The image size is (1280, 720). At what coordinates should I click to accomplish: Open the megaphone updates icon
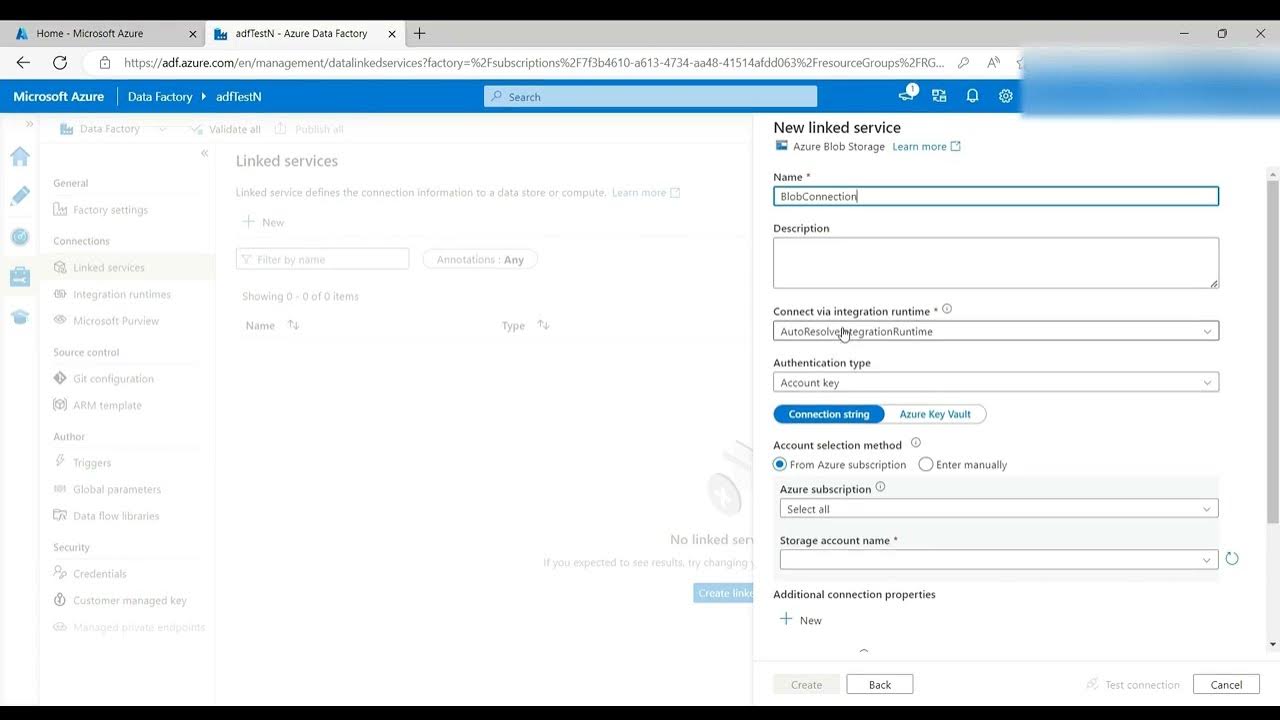(907, 95)
